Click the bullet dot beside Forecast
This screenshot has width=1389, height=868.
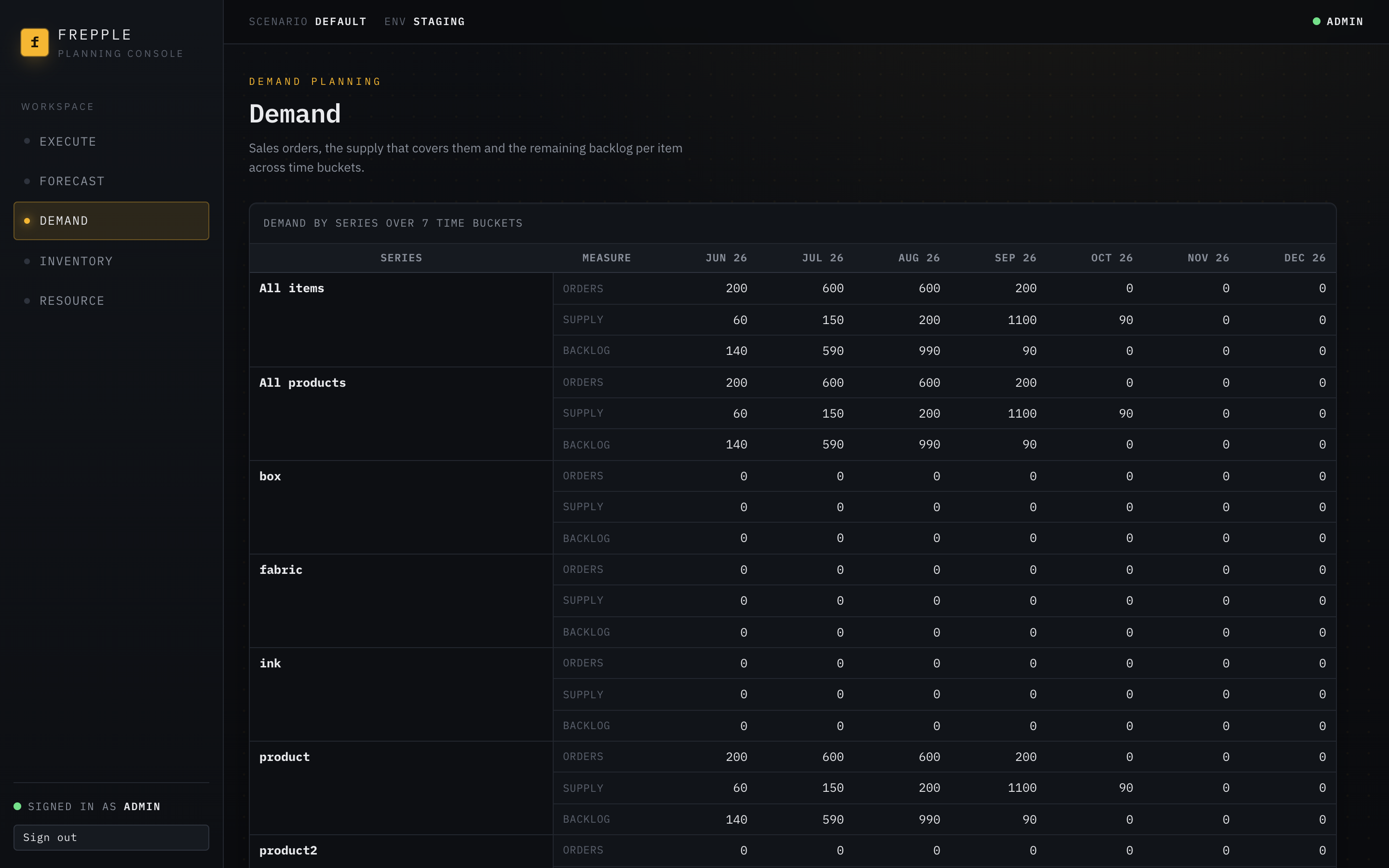[x=27, y=181]
